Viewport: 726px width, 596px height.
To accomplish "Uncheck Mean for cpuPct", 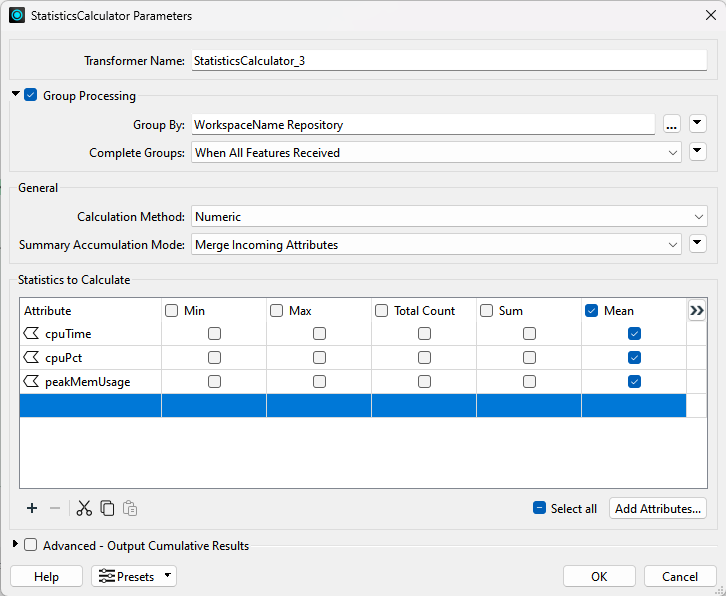I will pyautogui.click(x=634, y=358).
